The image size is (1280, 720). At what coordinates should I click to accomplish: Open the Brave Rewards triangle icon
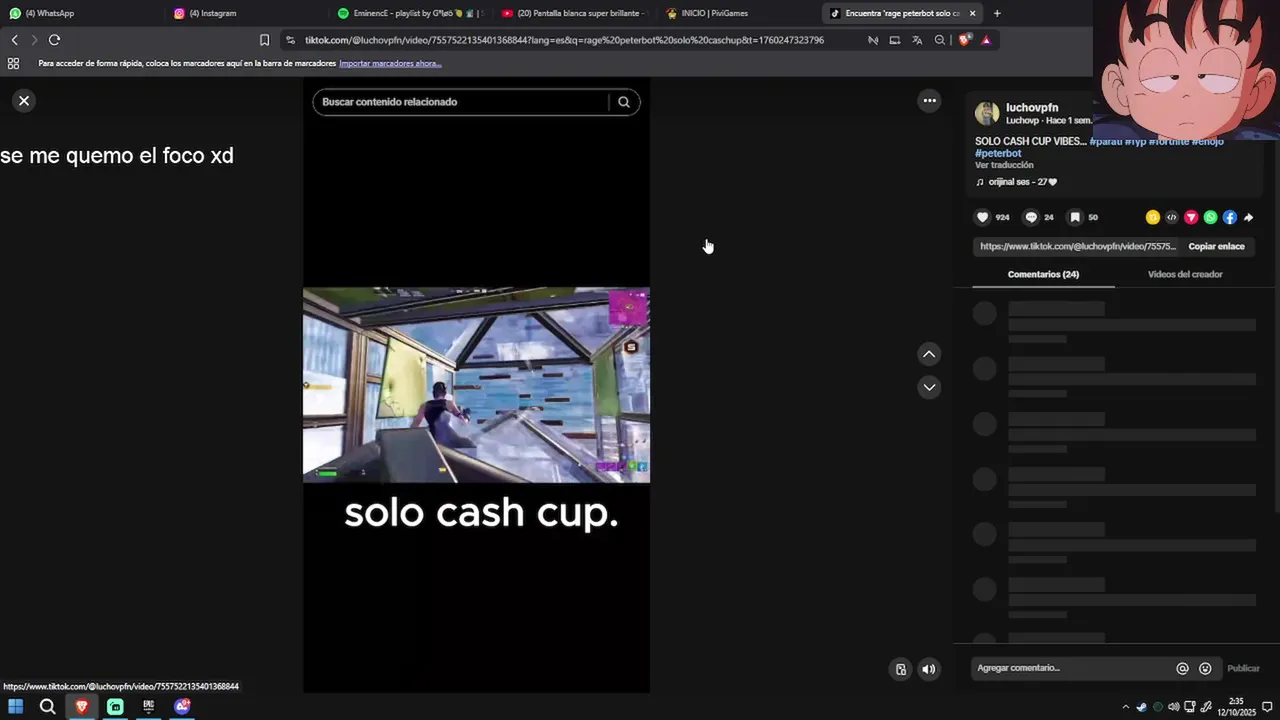click(986, 40)
